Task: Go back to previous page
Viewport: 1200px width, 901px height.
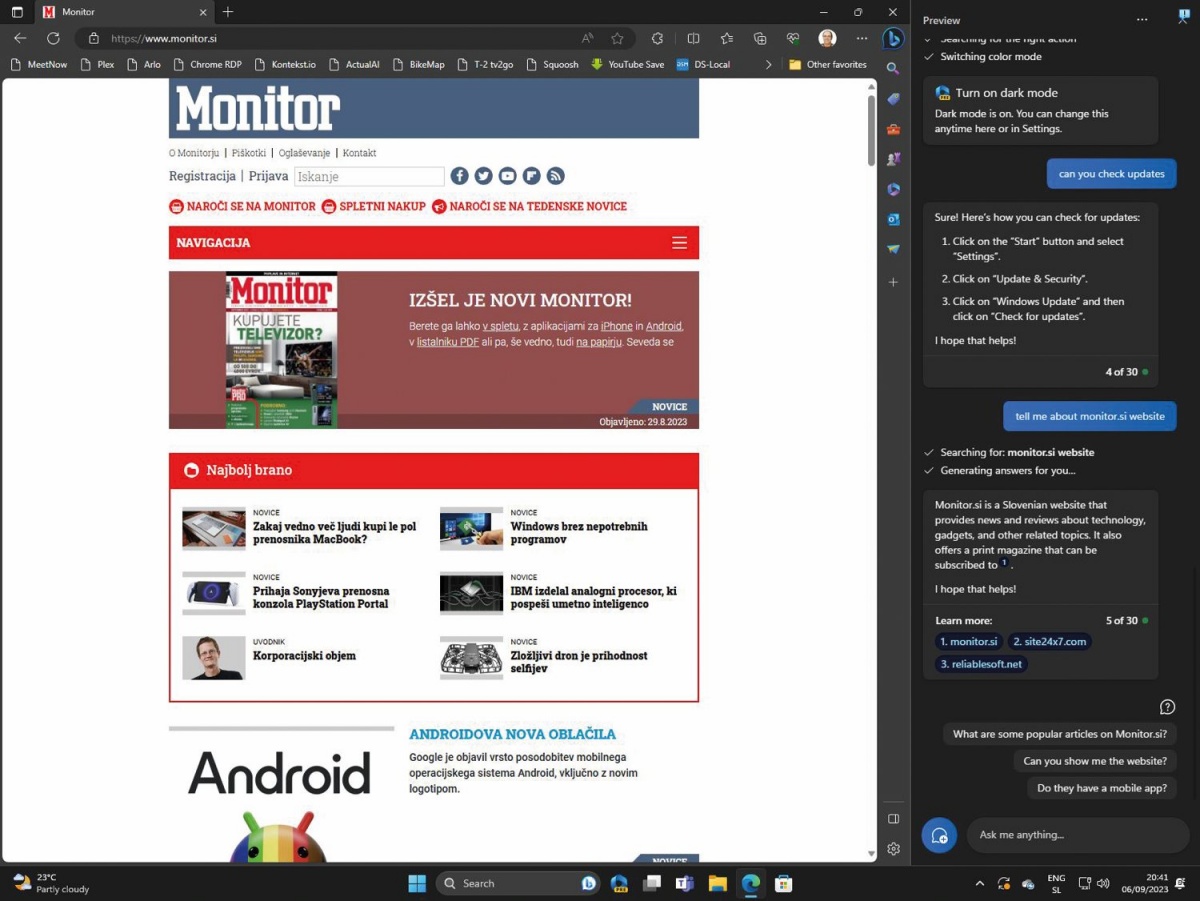Action: click(20, 39)
